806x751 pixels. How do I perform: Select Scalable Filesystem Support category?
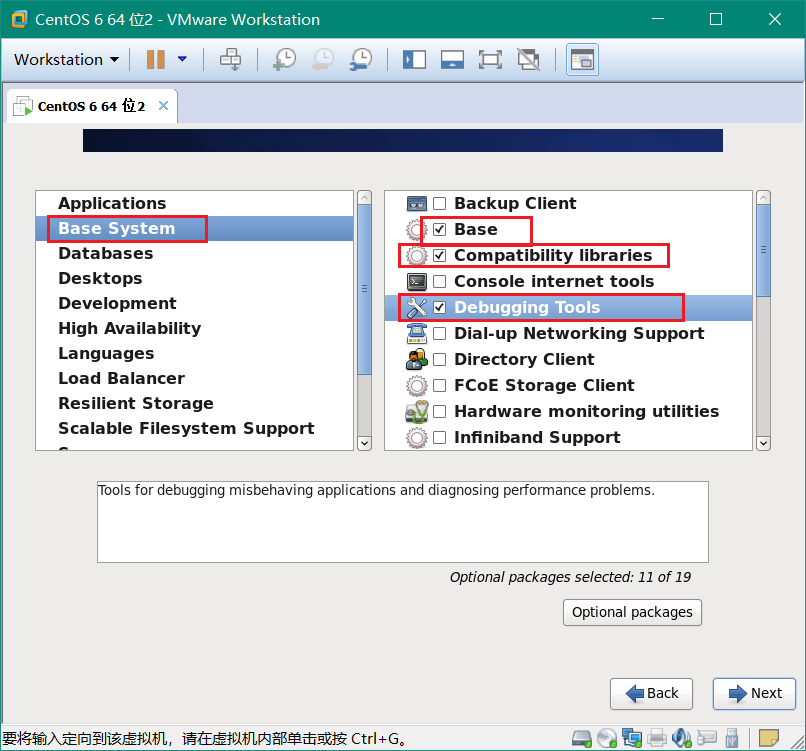coord(194,428)
